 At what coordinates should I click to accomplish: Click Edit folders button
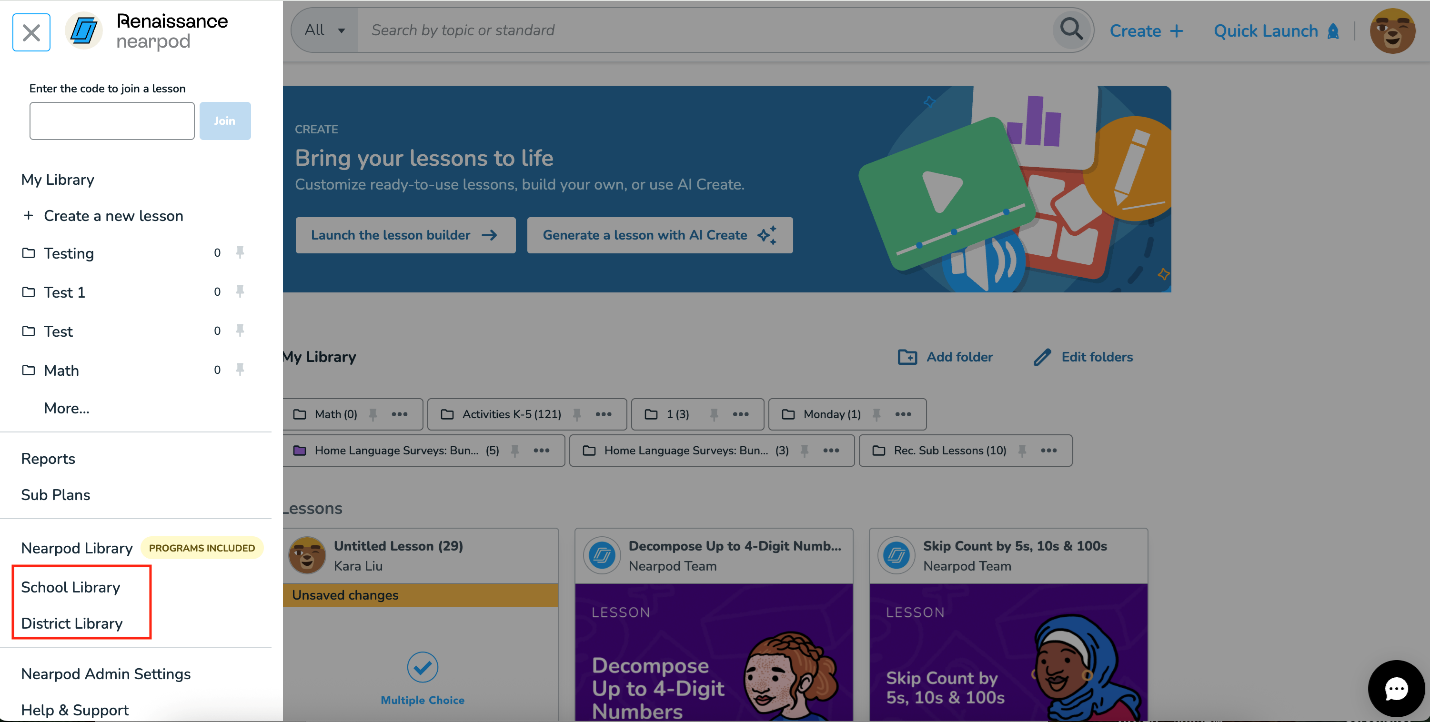click(1084, 357)
